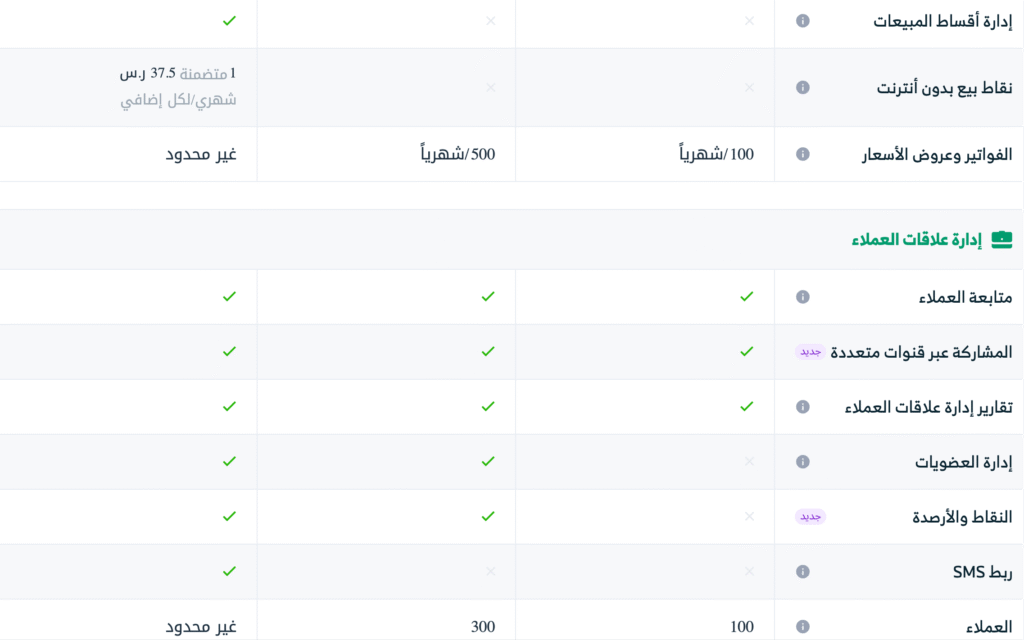1024x641 pixels.
Task: Click the ربط SMS feature label
Action: point(982,572)
